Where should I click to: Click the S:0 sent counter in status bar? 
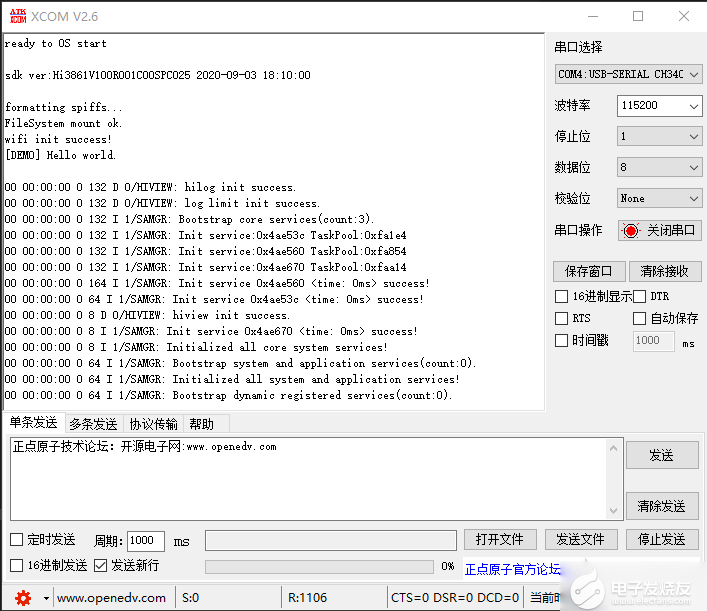click(x=191, y=598)
